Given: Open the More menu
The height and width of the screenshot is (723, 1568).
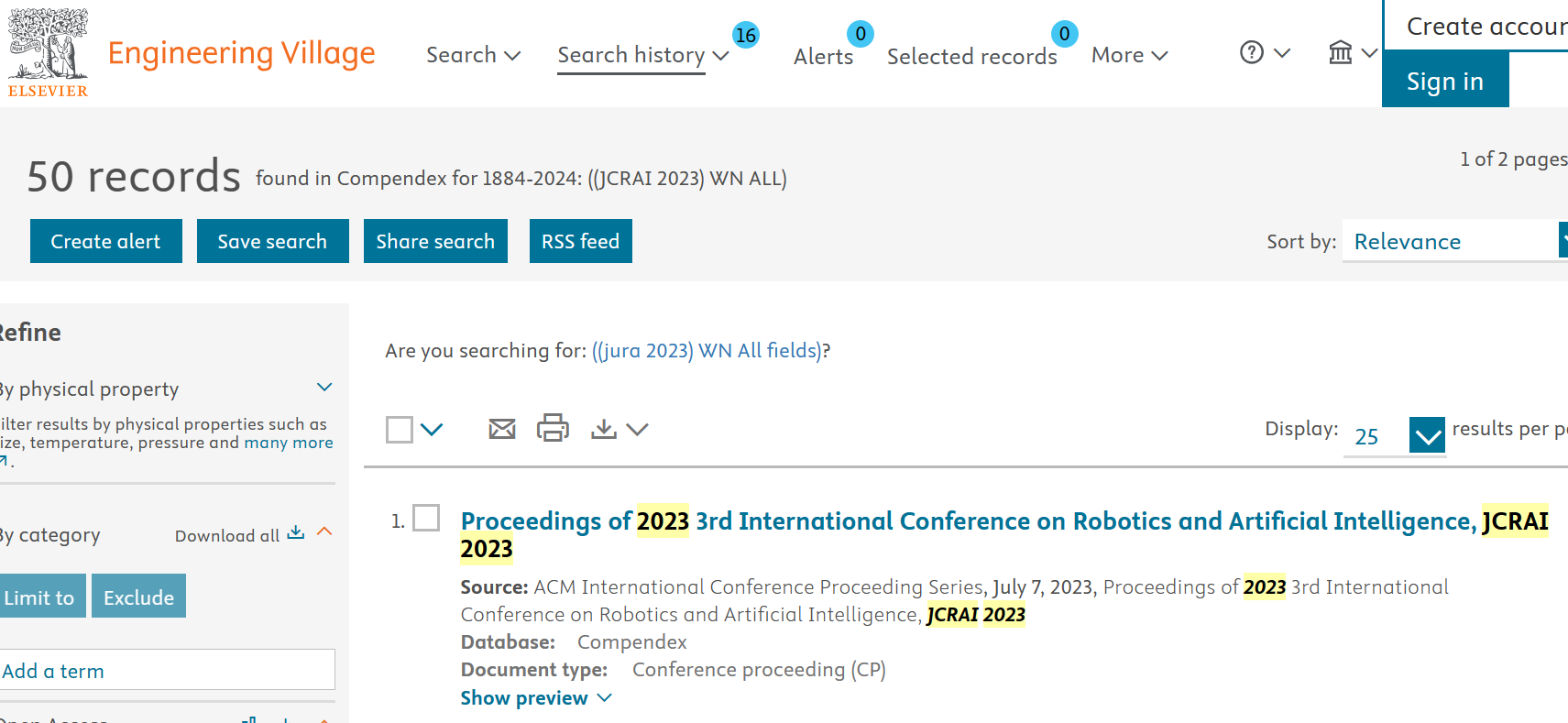Looking at the screenshot, I should click(x=1129, y=55).
